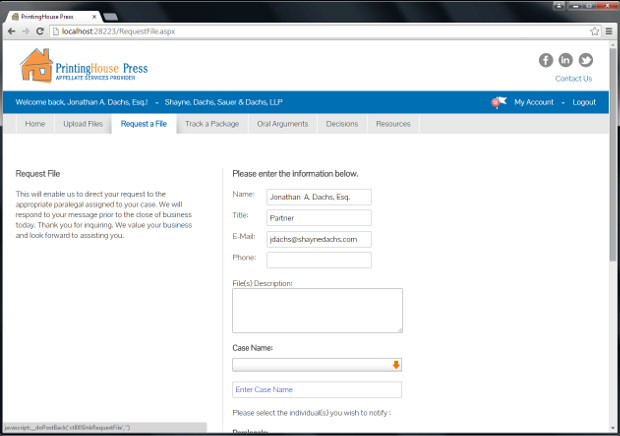The height and width of the screenshot is (436, 620).
Task: Click the E-Mail input field
Action: (319, 239)
